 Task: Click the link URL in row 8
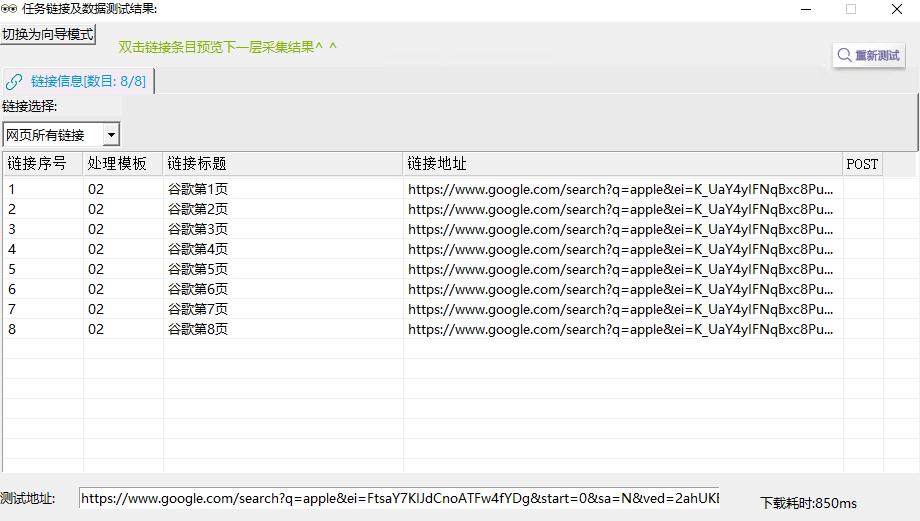coord(620,329)
